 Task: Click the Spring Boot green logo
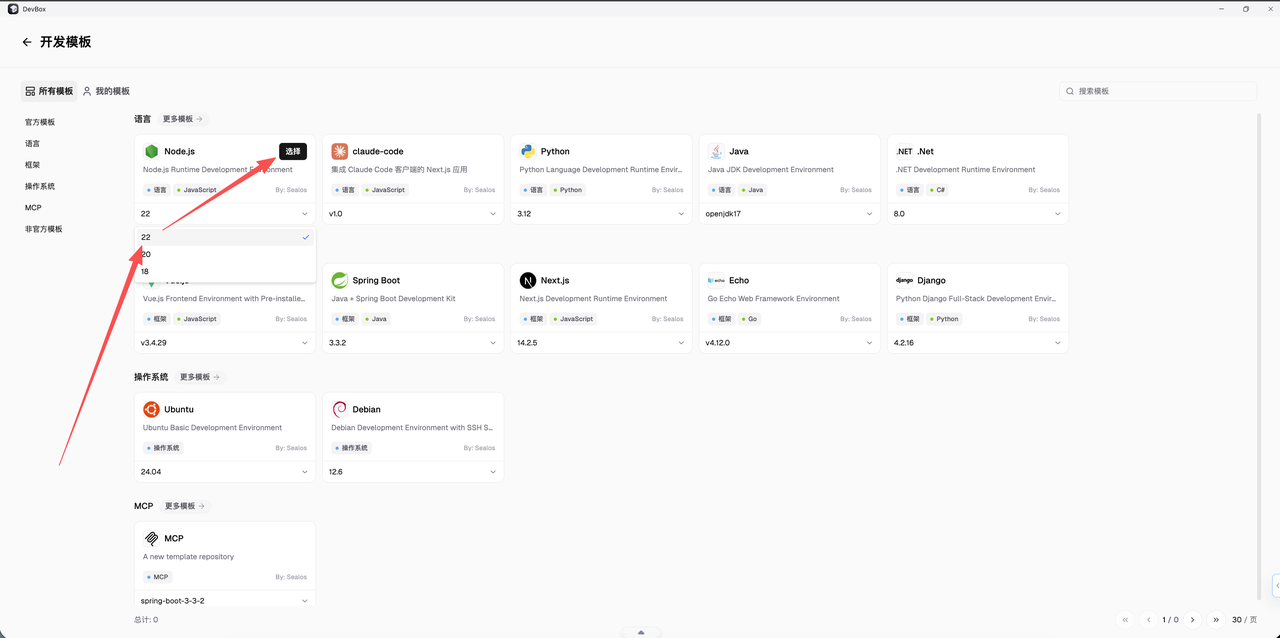coord(340,280)
